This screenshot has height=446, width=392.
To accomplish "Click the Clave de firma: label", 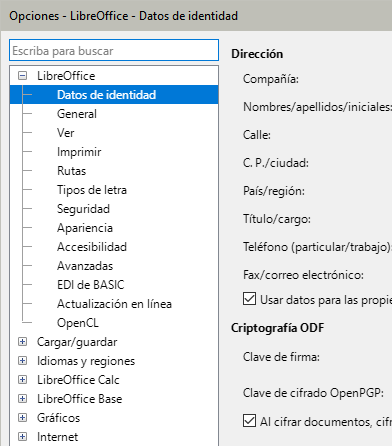I will click(x=281, y=357).
